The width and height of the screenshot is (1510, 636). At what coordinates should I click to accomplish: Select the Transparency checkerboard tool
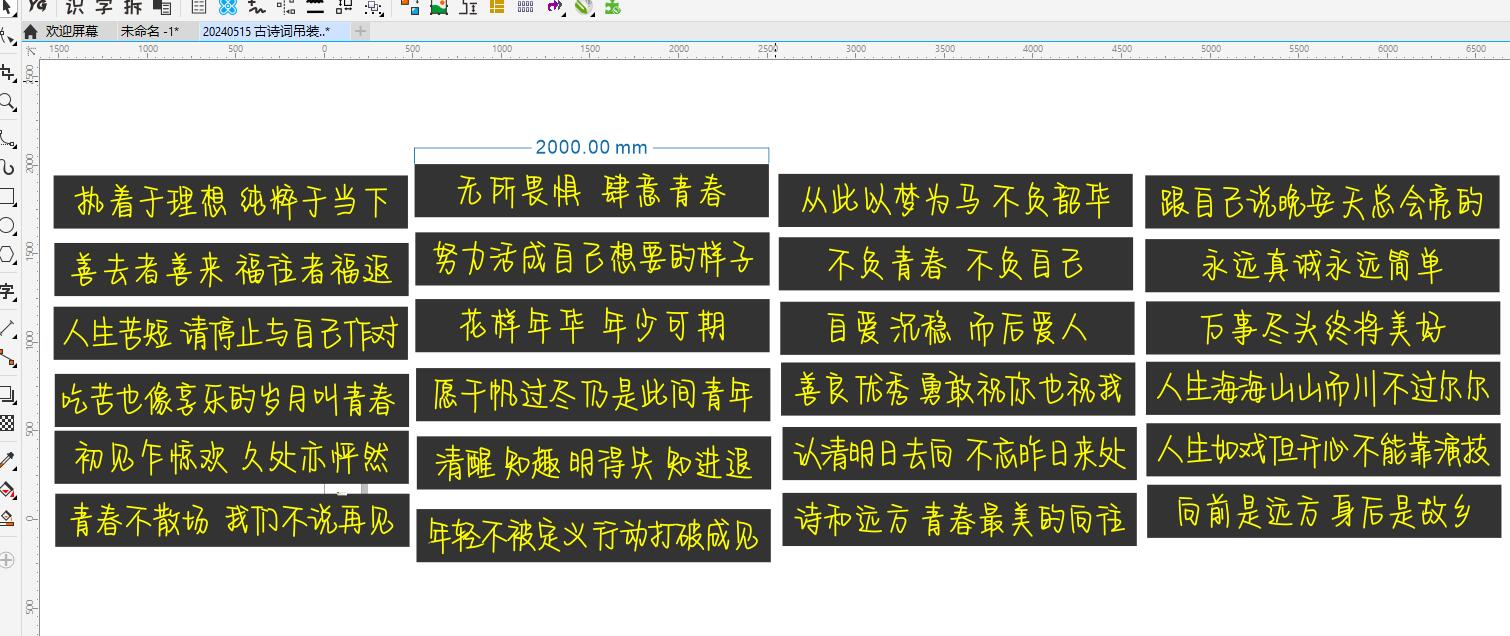[7, 423]
